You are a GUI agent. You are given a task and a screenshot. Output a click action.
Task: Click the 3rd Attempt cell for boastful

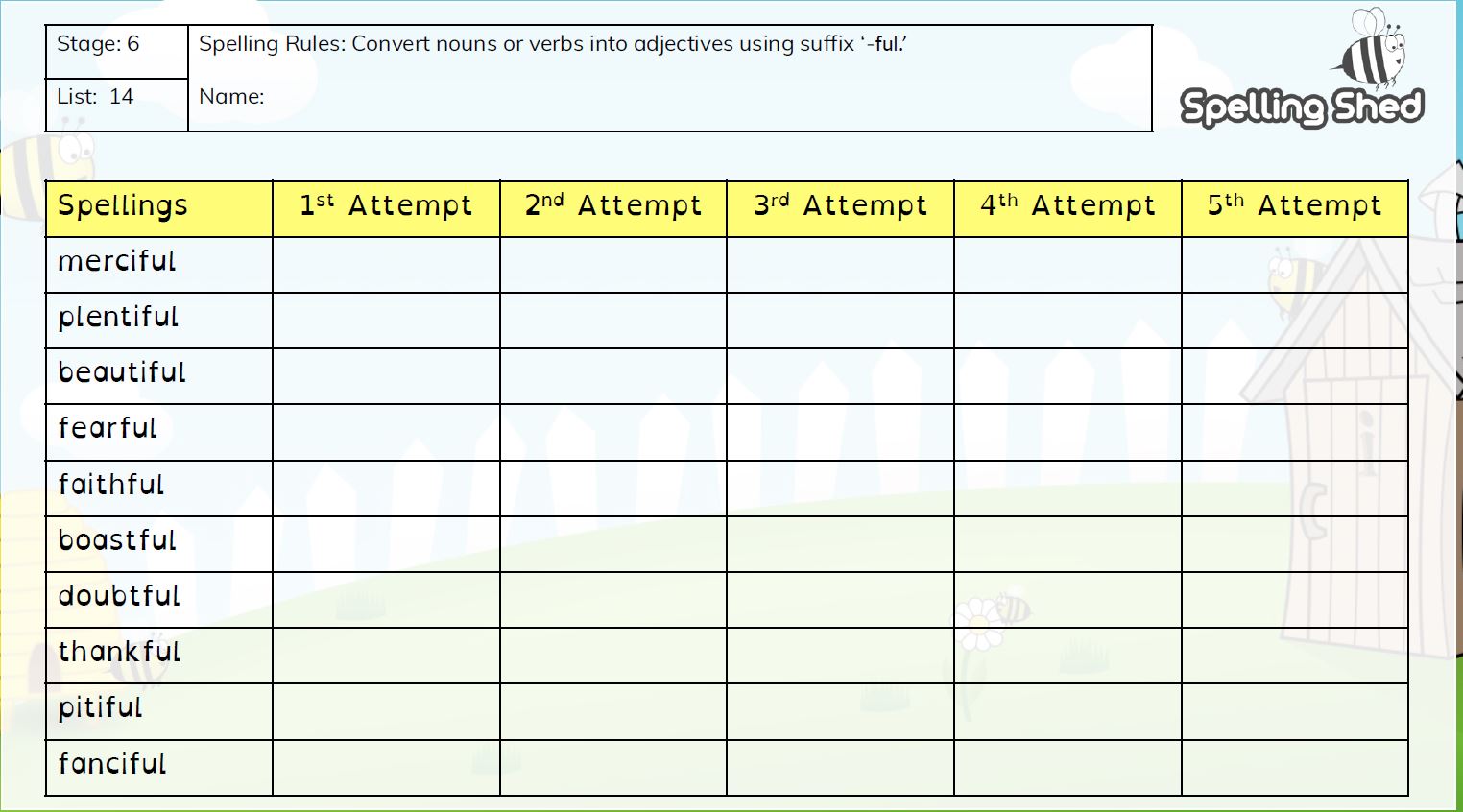(840, 544)
